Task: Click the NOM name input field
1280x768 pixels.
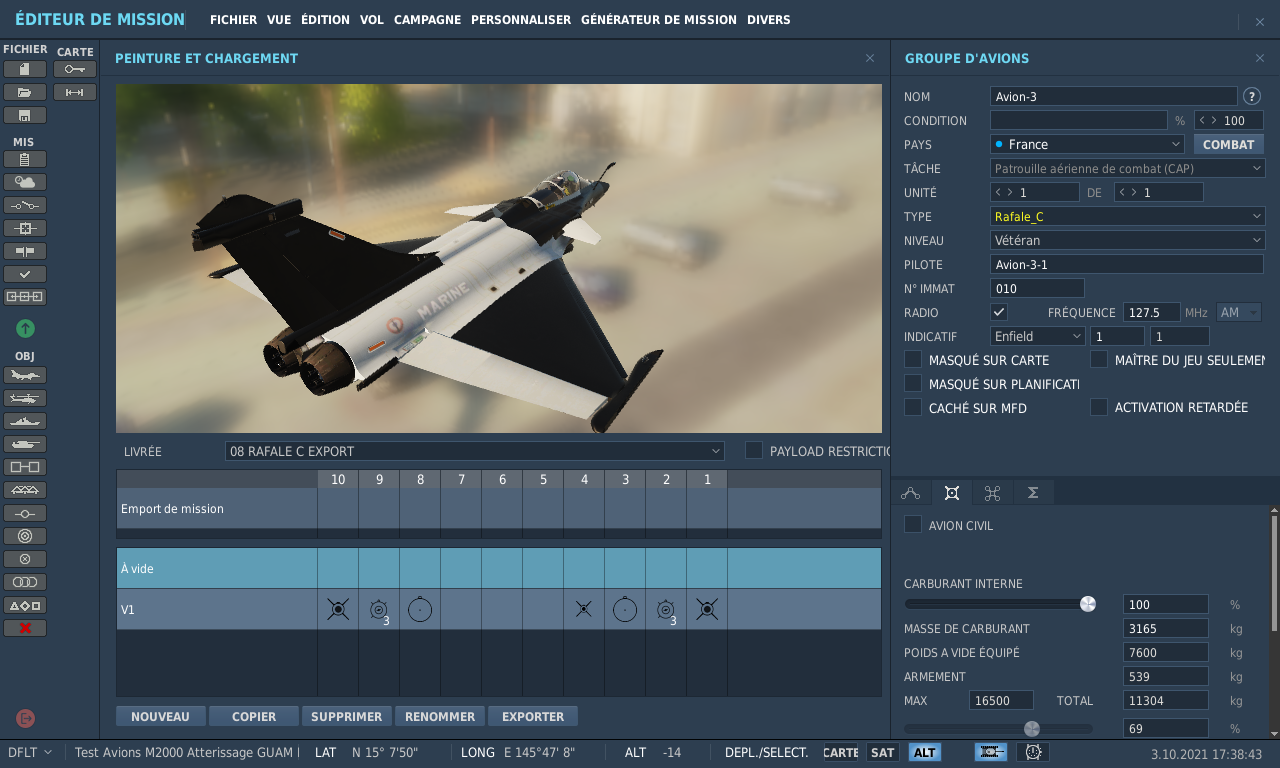Action: click(1113, 97)
